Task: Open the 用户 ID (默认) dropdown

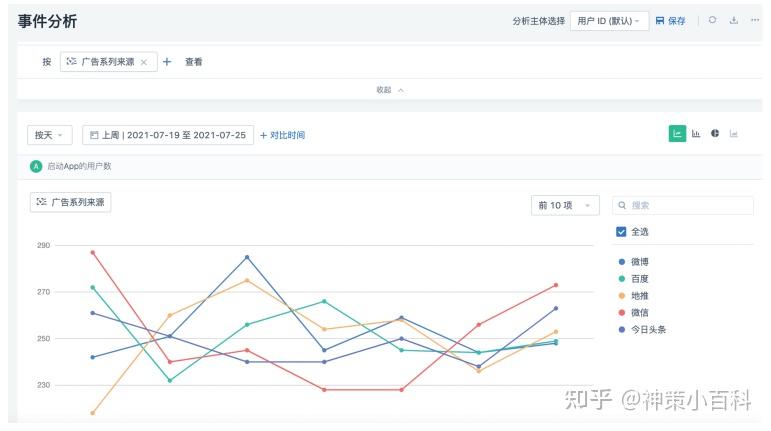Action: [607, 21]
